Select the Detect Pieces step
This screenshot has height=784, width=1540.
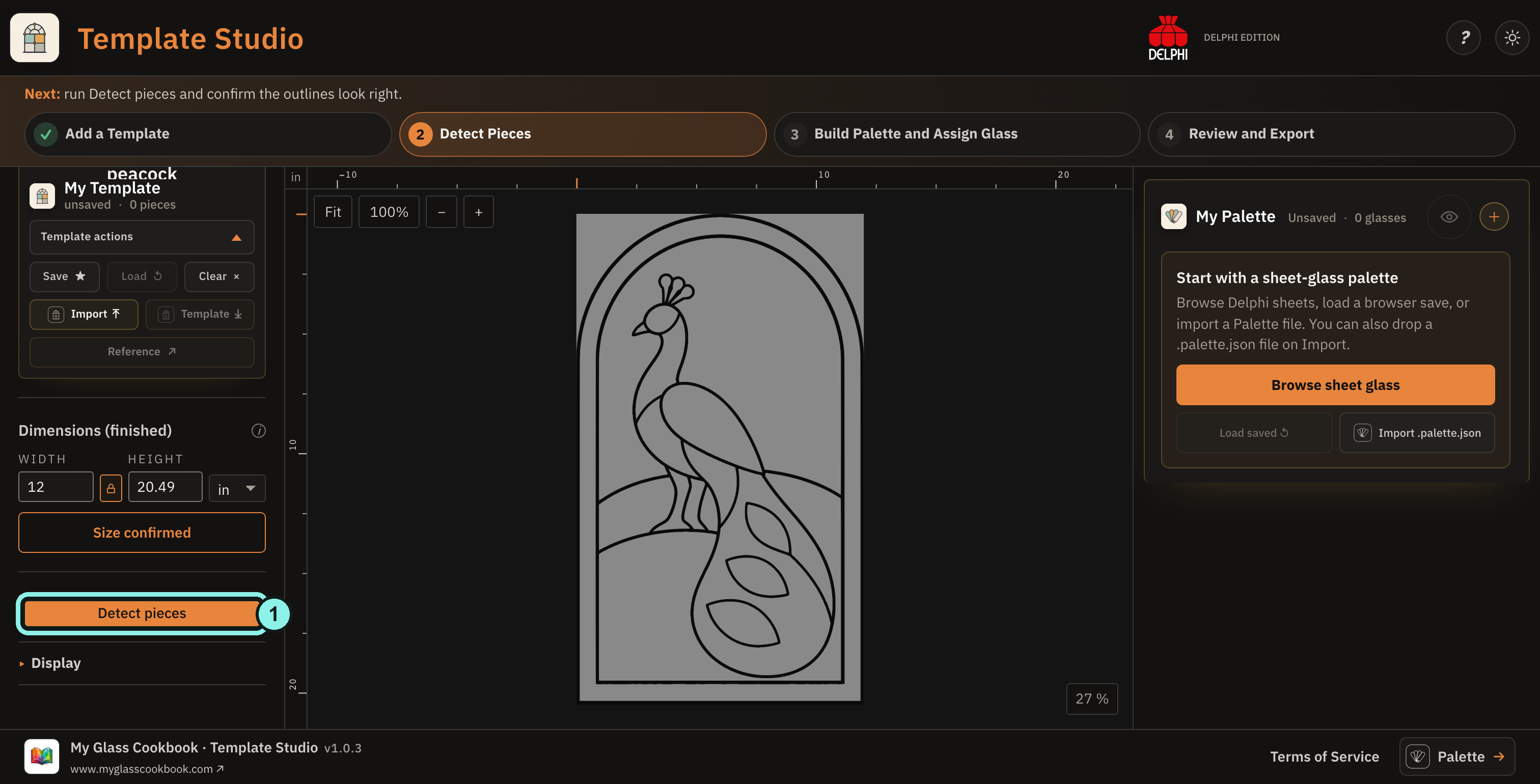pyautogui.click(x=582, y=134)
